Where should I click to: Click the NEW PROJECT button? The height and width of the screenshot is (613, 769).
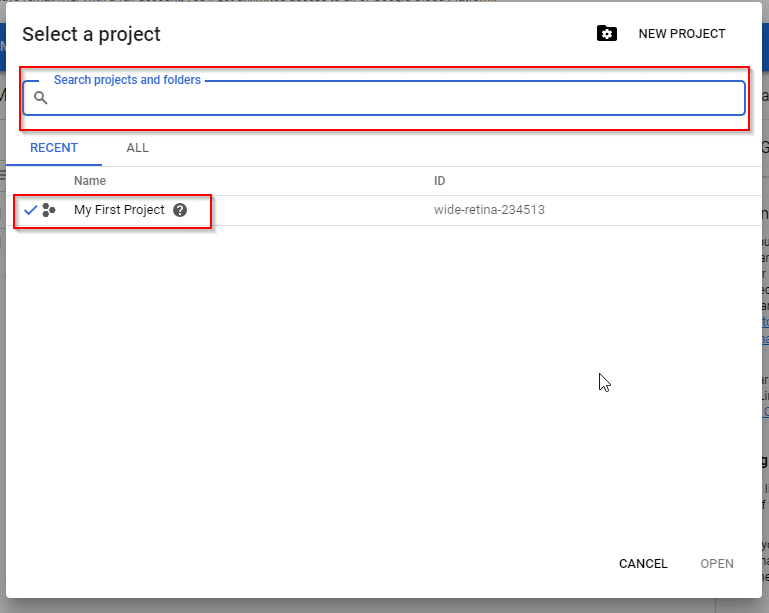(682, 34)
